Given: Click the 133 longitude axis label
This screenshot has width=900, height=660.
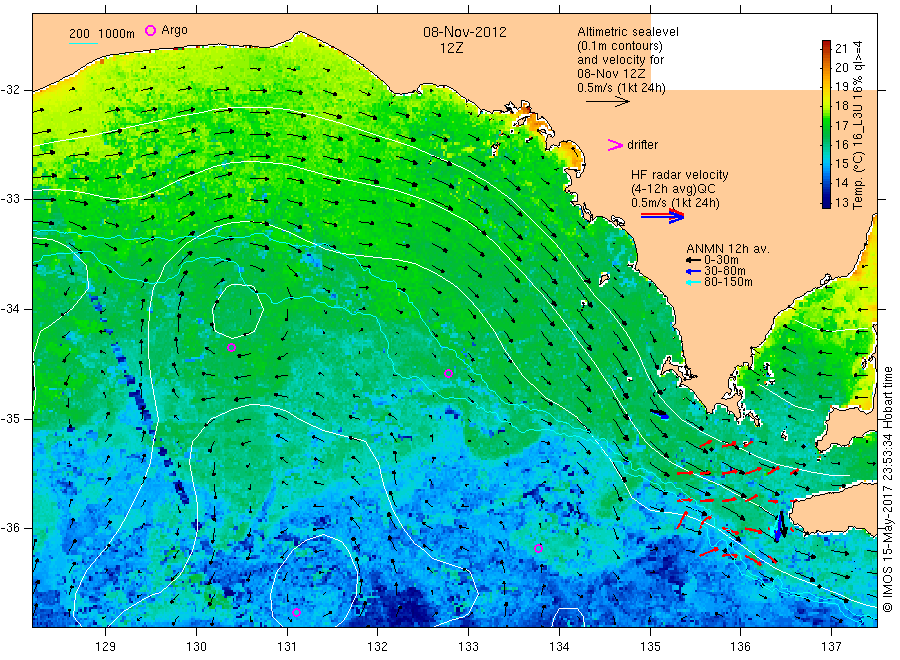Looking at the screenshot, I should tap(468, 647).
